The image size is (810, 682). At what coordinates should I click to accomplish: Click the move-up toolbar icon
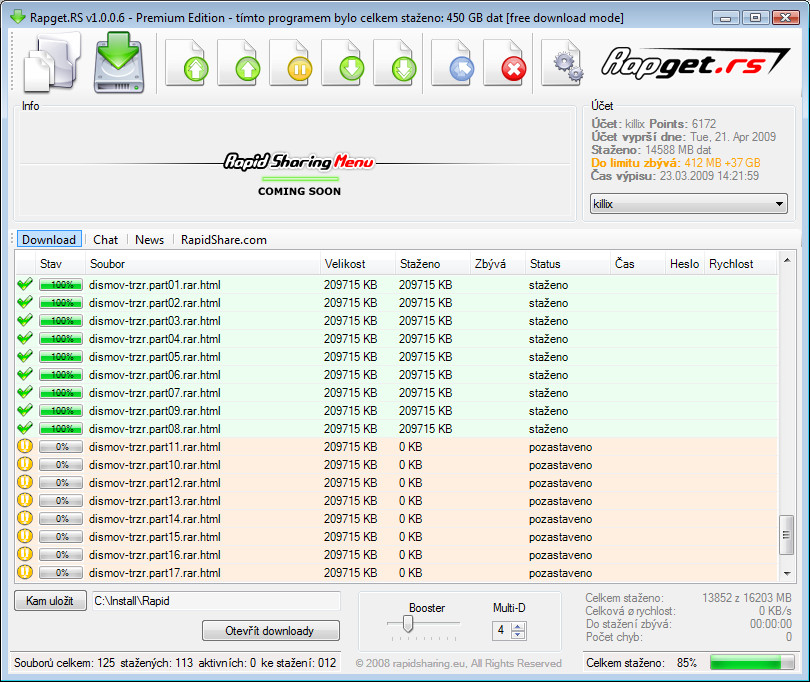(239, 63)
